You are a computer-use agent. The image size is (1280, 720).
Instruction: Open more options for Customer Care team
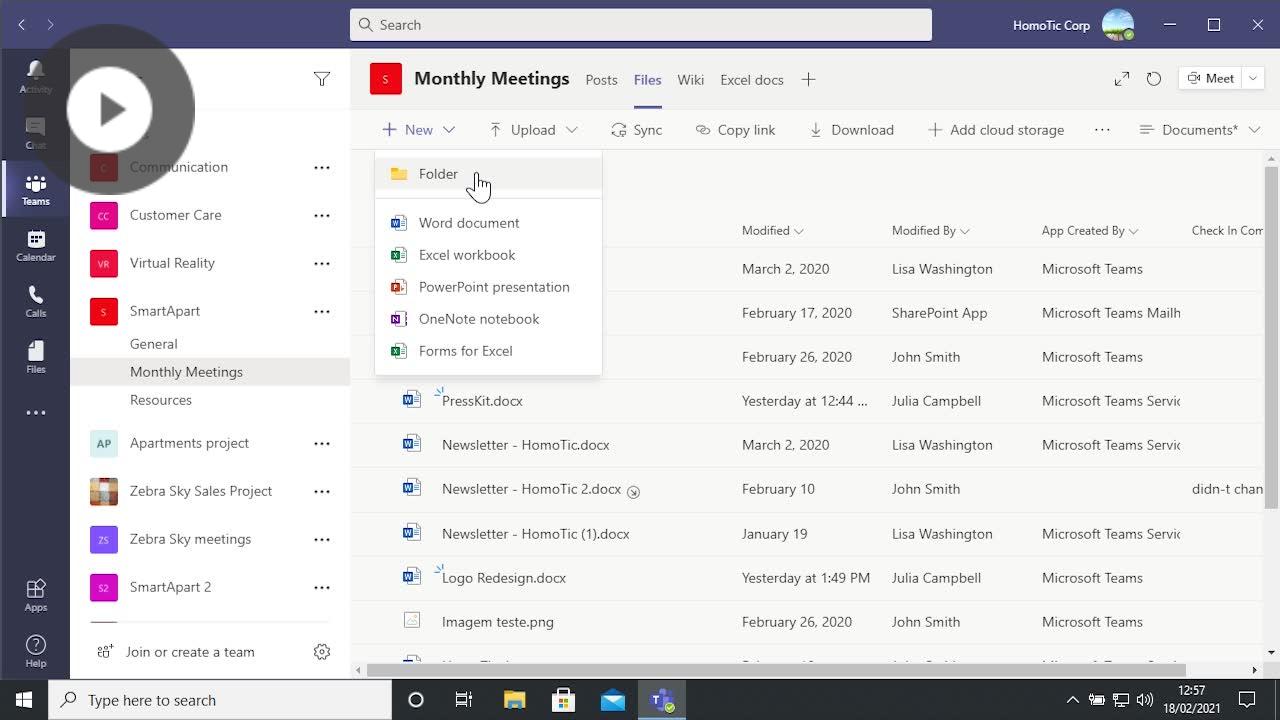pos(322,215)
